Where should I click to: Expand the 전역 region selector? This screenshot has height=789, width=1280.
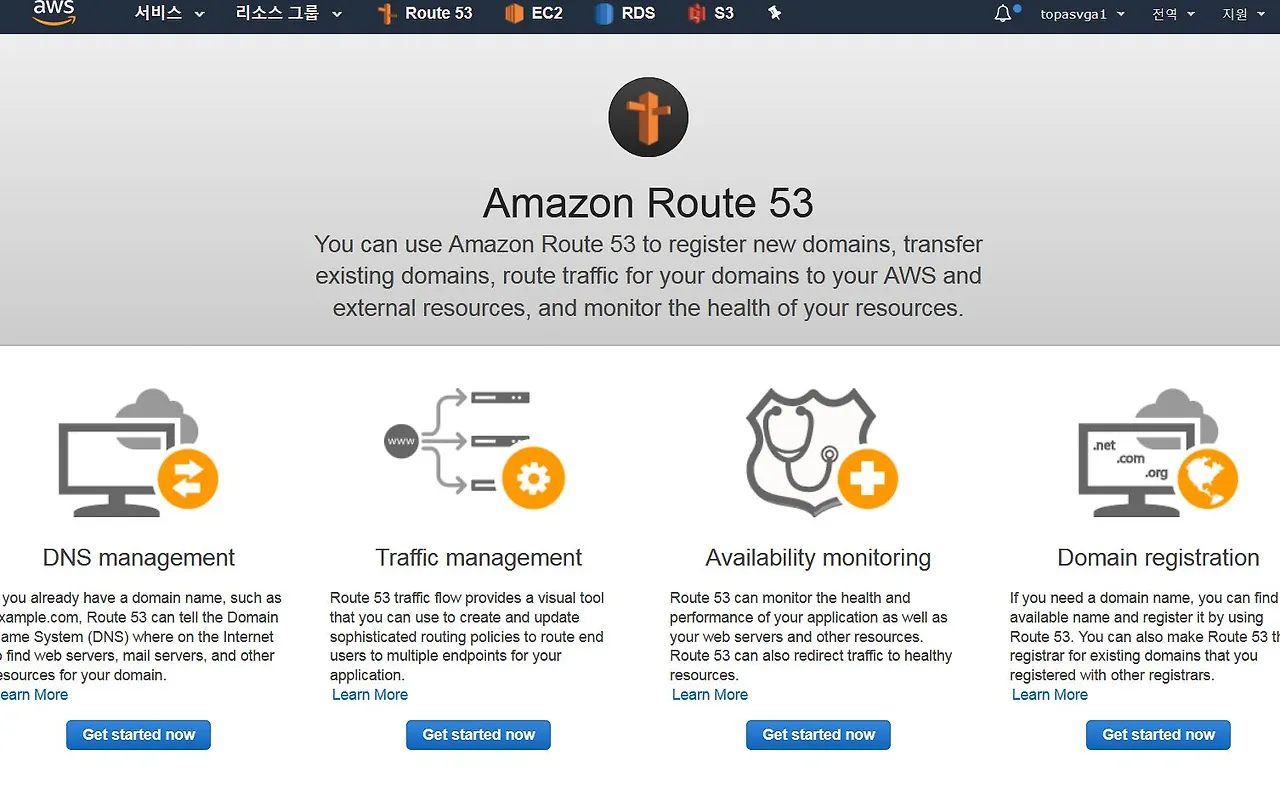pos(1173,14)
